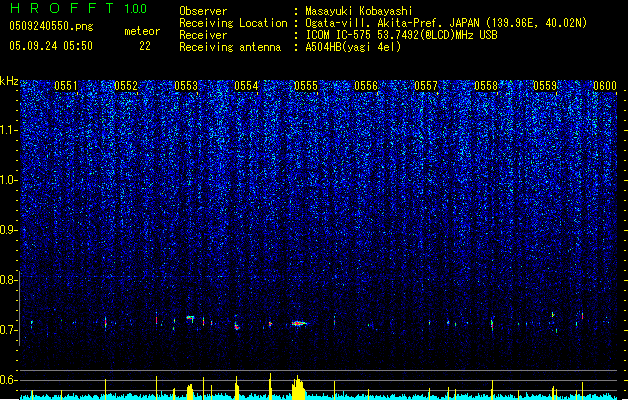Viewport: 629px width, 400px height.
Task: Click the 0551 time marker
Action: pyautogui.click(x=66, y=86)
